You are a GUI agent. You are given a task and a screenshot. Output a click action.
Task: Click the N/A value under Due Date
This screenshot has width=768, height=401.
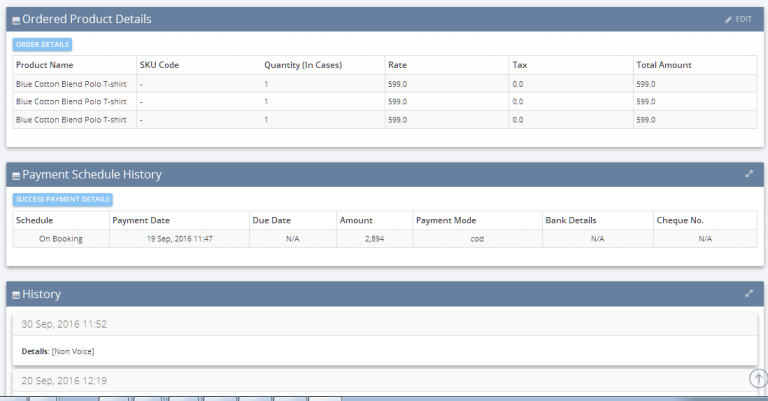click(292, 239)
